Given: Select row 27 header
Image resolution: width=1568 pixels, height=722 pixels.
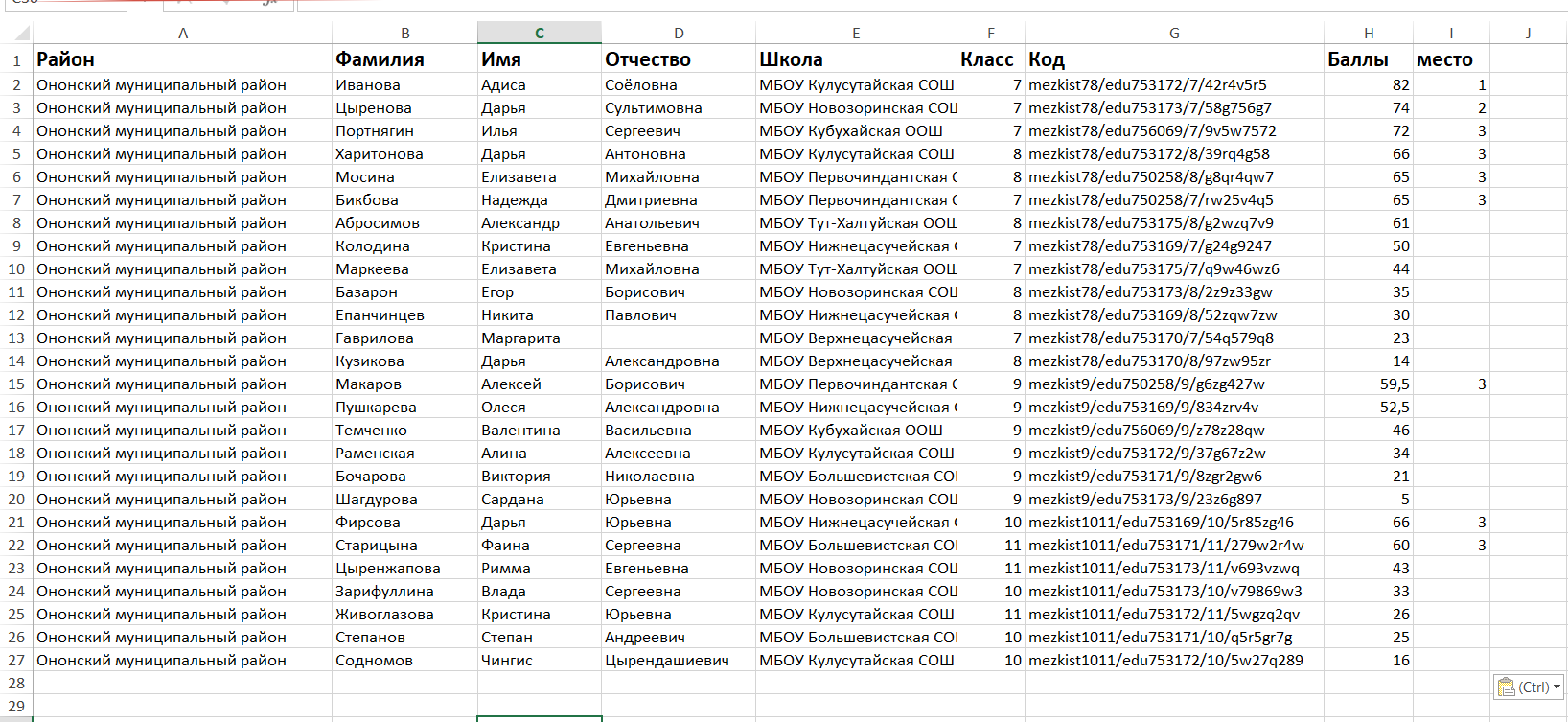Looking at the screenshot, I should point(16,660).
